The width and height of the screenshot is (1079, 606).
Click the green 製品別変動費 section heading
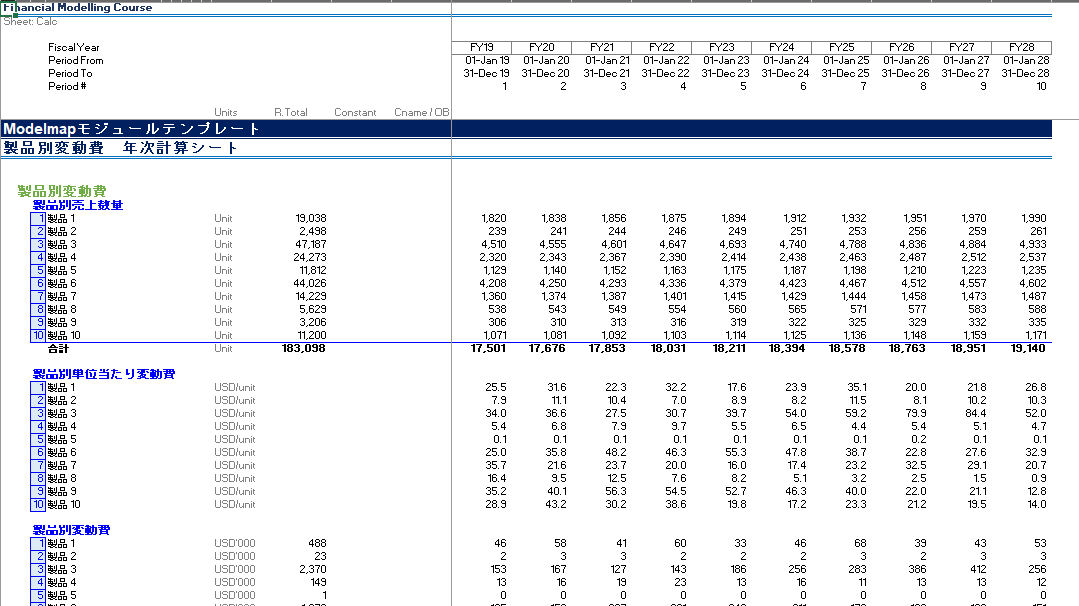tap(62, 191)
